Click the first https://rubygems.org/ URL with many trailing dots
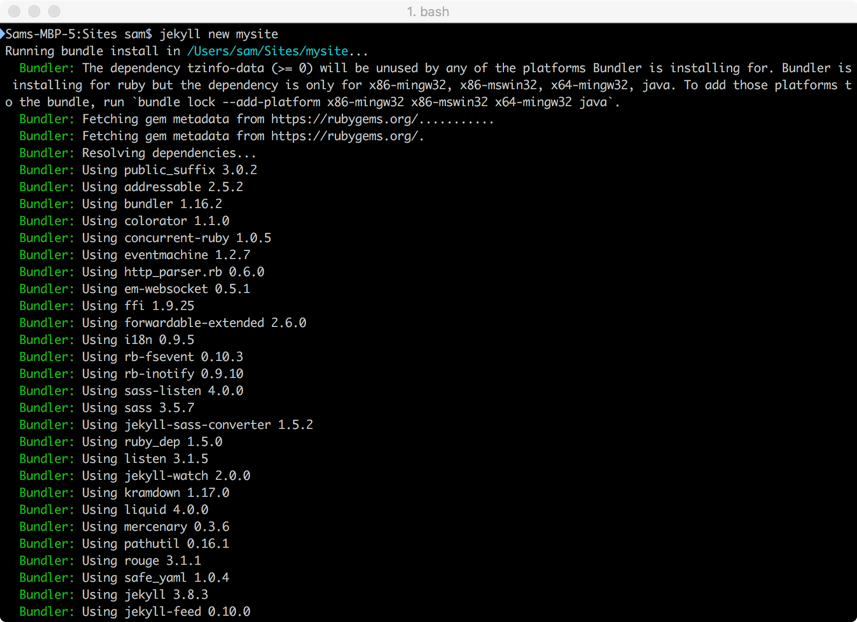Image resolution: width=857 pixels, height=622 pixels. pyautogui.click(x=382, y=119)
